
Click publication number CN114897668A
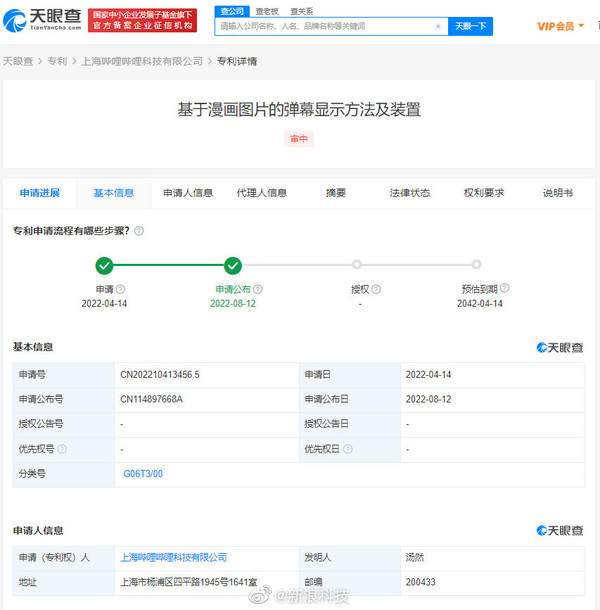pos(151,399)
